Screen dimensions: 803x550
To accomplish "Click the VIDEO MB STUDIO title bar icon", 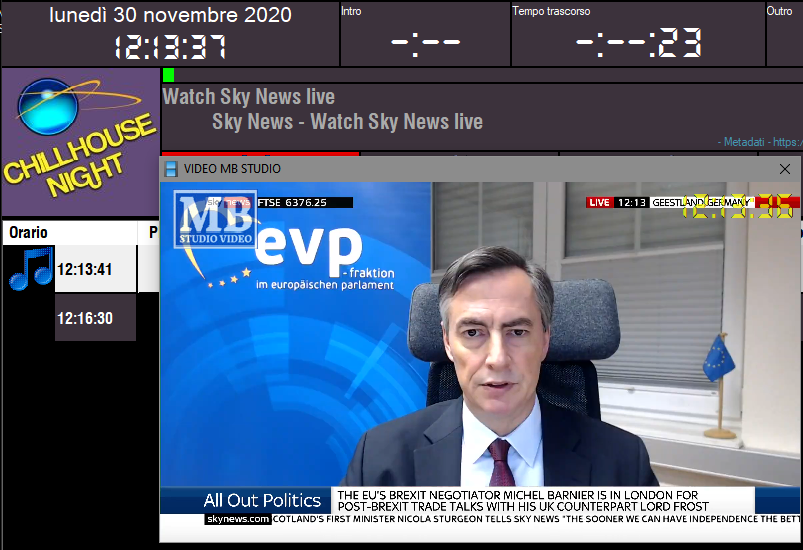I will pyautogui.click(x=171, y=168).
